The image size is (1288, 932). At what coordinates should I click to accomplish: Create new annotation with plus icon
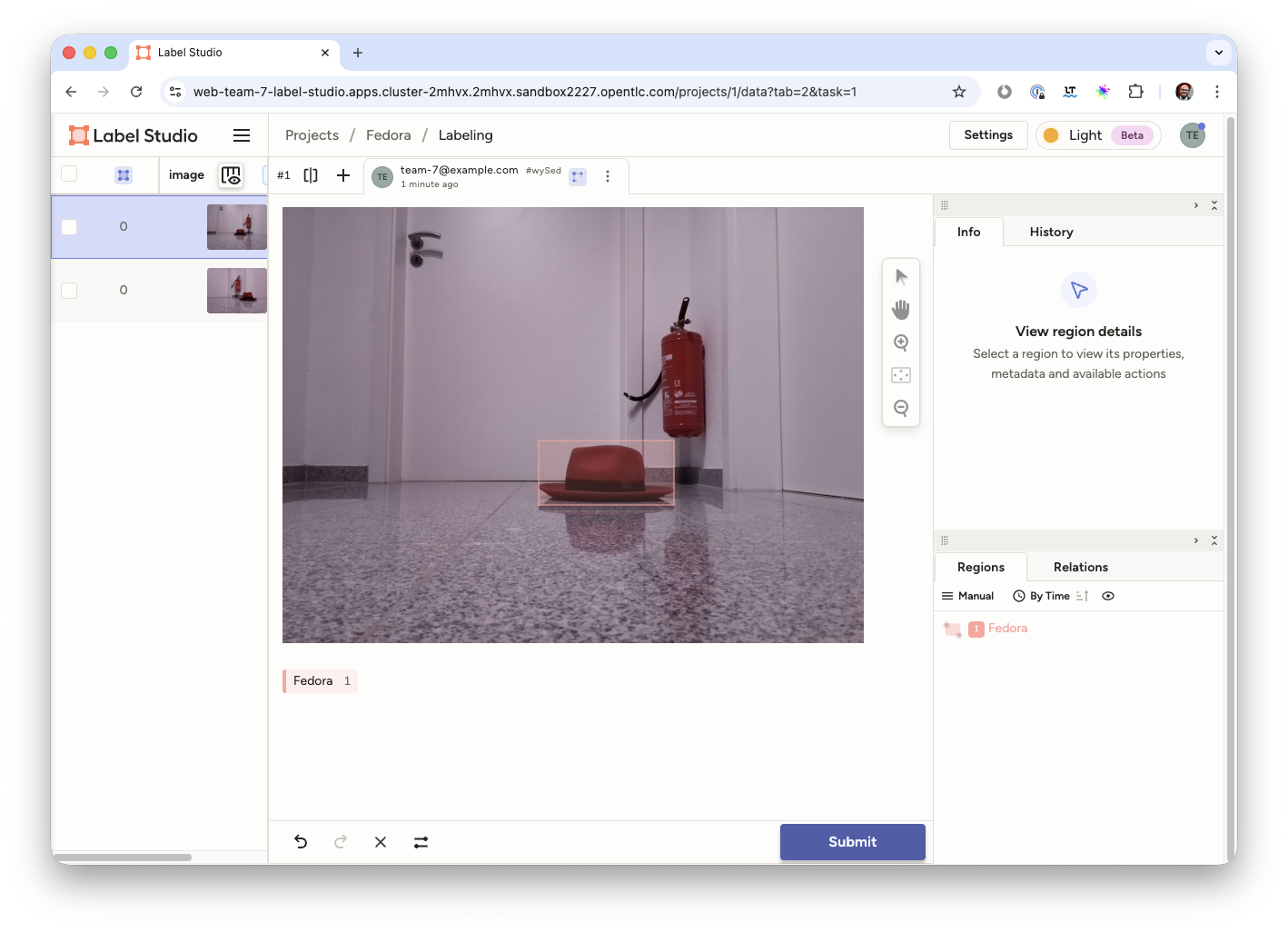tap(343, 175)
